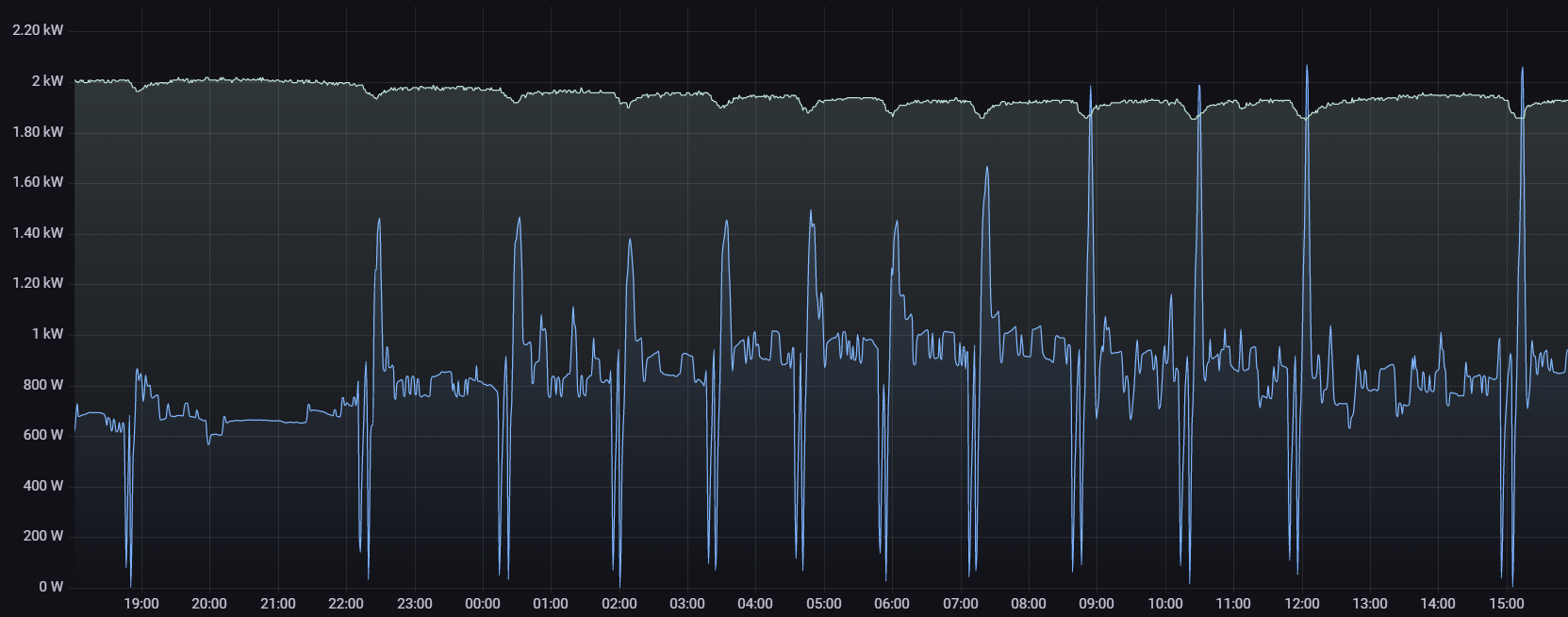Click the 200 W y-axis label

tap(43, 536)
